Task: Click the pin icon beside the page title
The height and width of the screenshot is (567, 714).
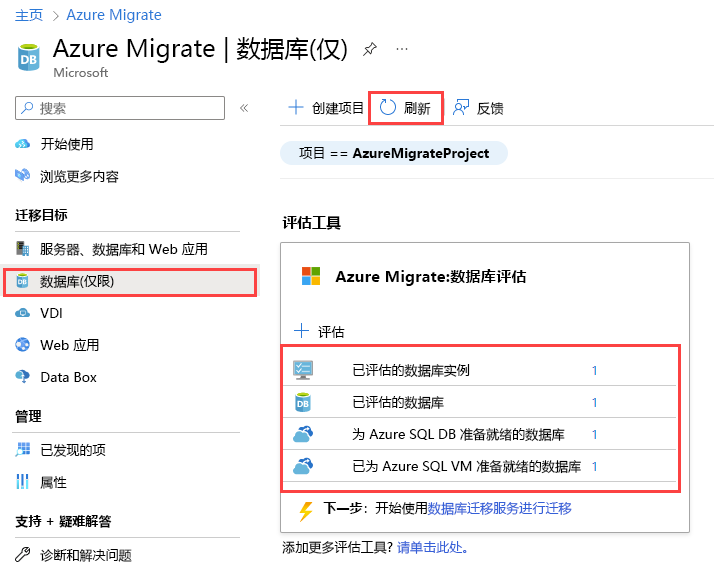Action: (x=370, y=49)
